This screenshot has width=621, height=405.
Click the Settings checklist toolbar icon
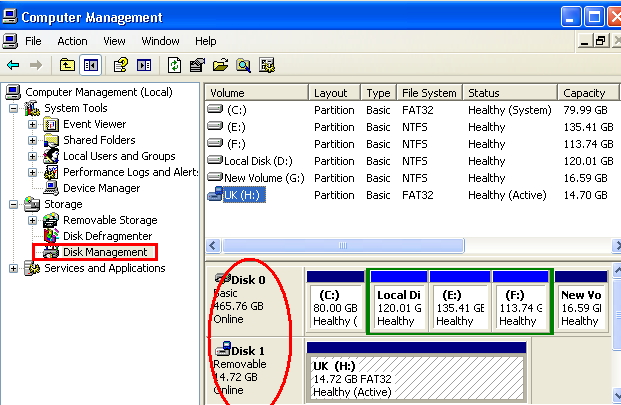click(x=267, y=65)
